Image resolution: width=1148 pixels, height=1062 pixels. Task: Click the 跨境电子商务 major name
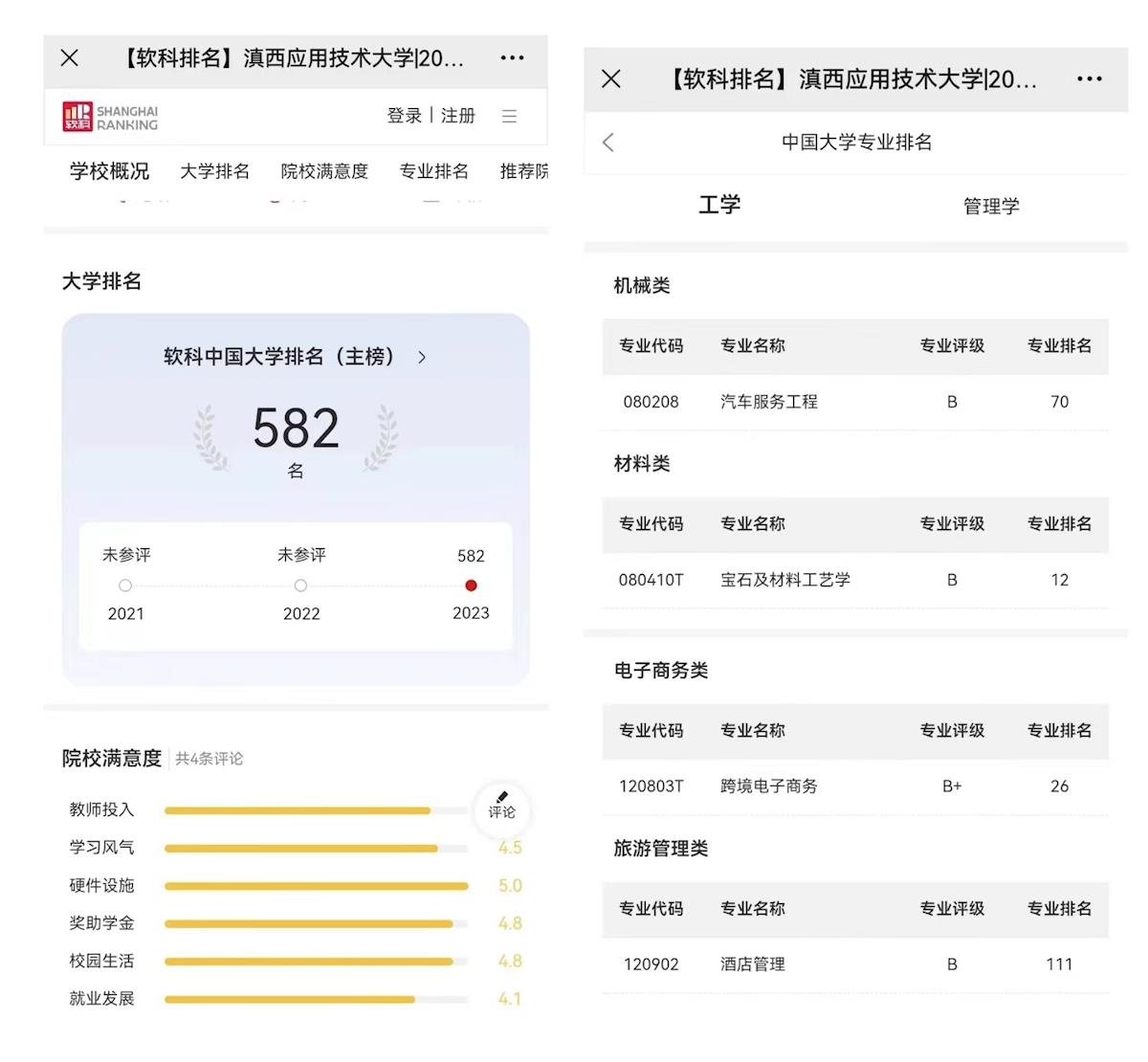769,786
